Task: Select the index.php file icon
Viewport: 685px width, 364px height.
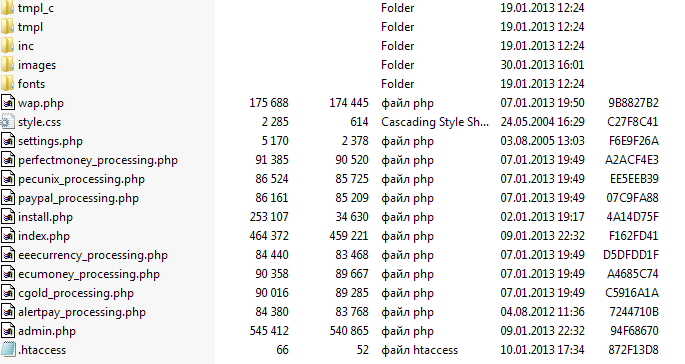Action: tap(7, 236)
